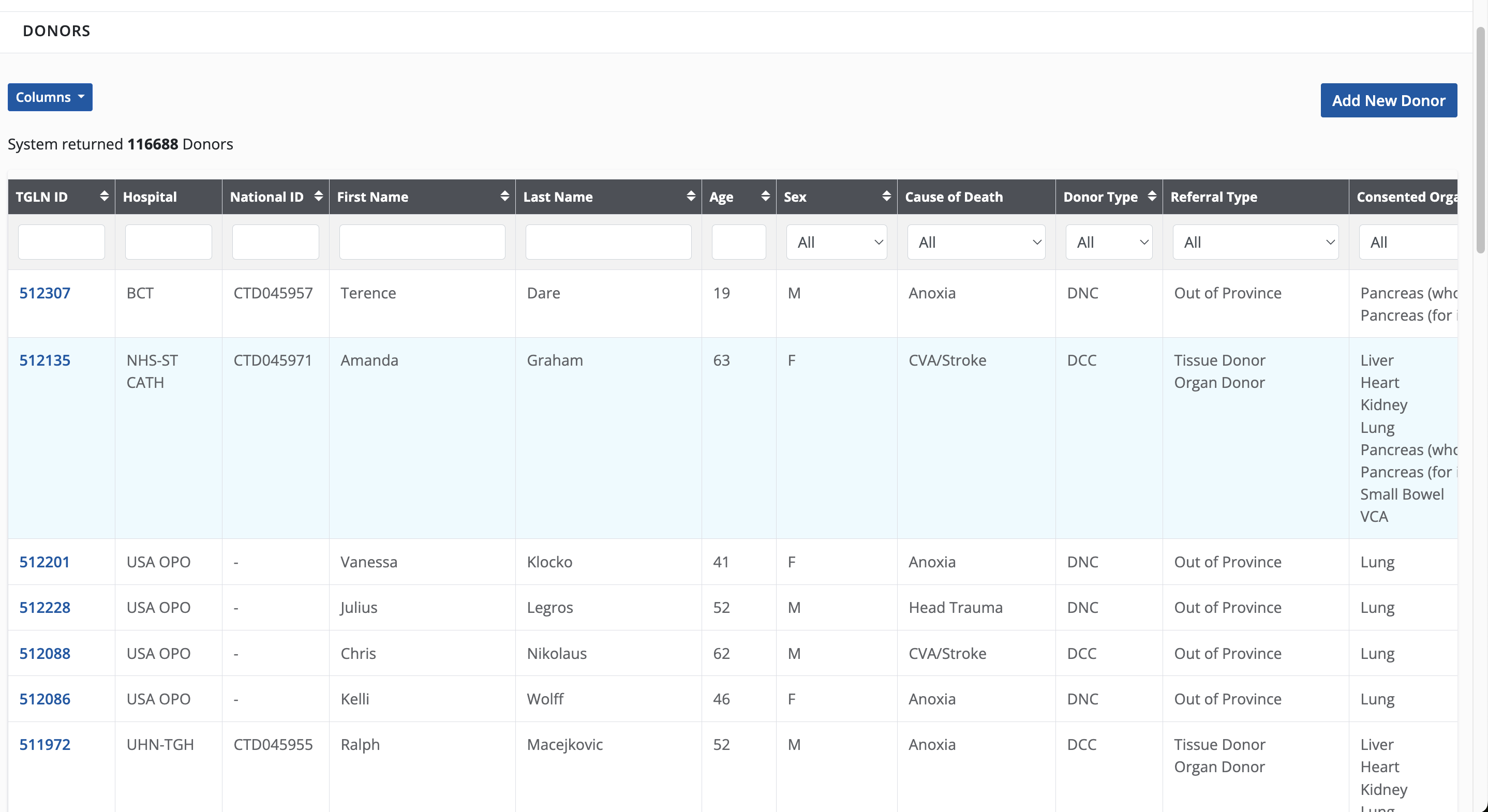Sort donors by Age arrows
The image size is (1488, 812).
click(x=765, y=197)
